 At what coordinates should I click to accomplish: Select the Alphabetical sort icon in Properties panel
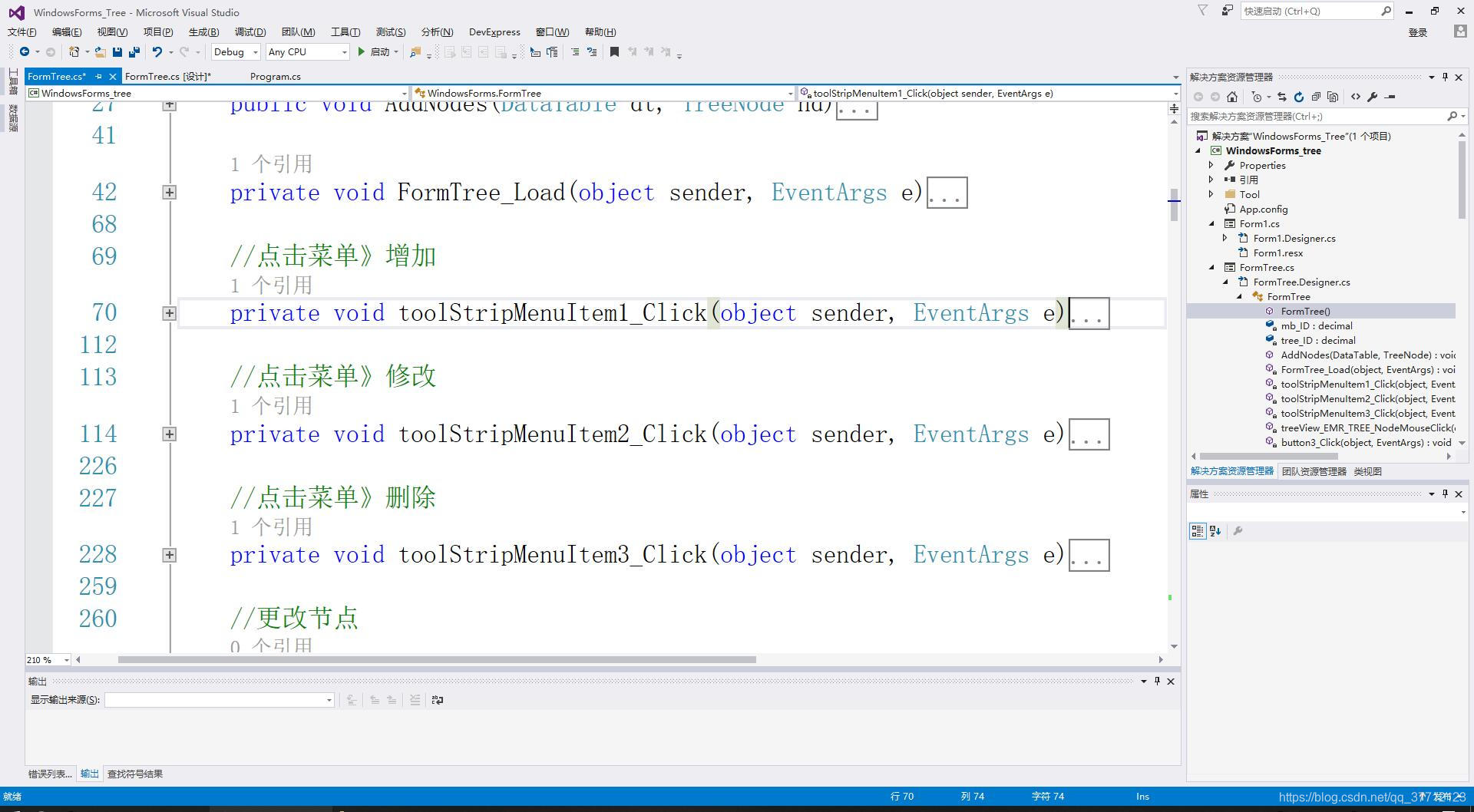[x=1215, y=530]
